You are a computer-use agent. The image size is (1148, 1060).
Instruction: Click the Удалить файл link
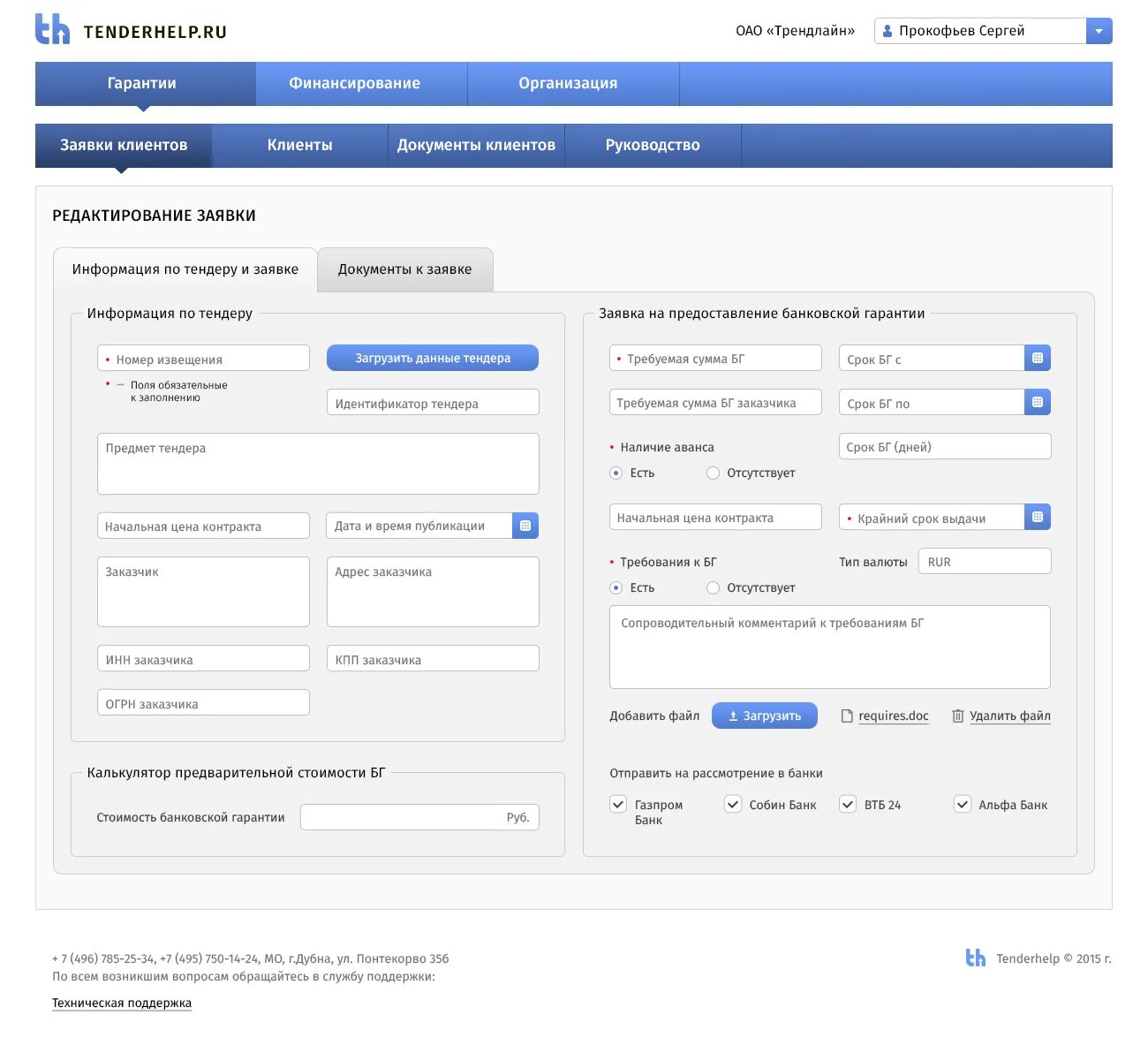point(1010,716)
